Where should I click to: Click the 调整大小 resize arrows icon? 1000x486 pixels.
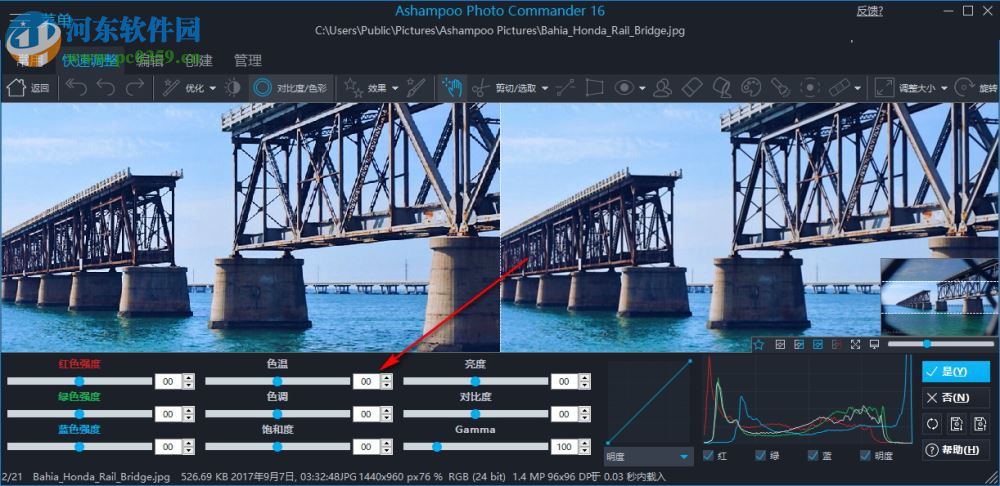884,88
